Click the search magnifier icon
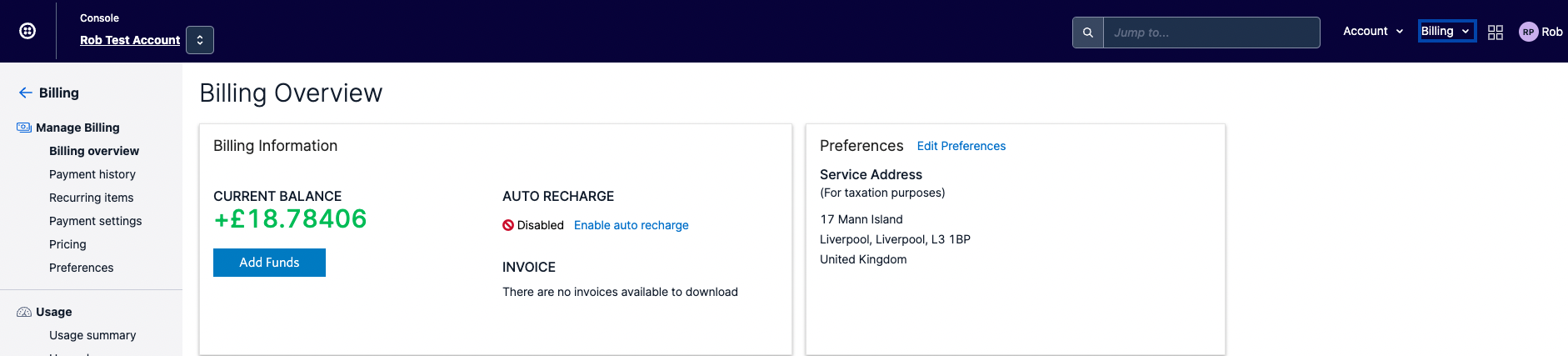This screenshot has height=356, width=1568. click(1088, 33)
